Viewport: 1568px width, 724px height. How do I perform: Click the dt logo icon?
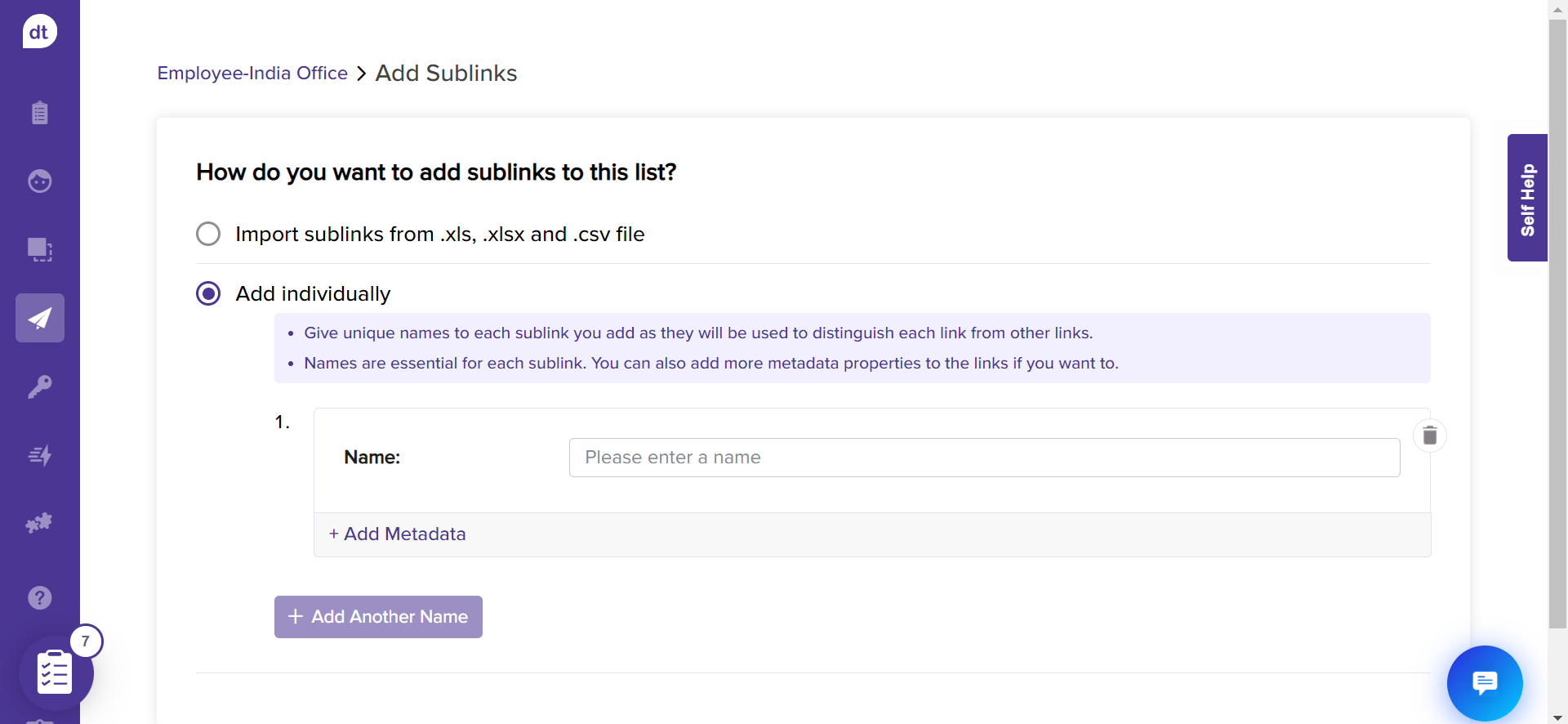(39, 32)
